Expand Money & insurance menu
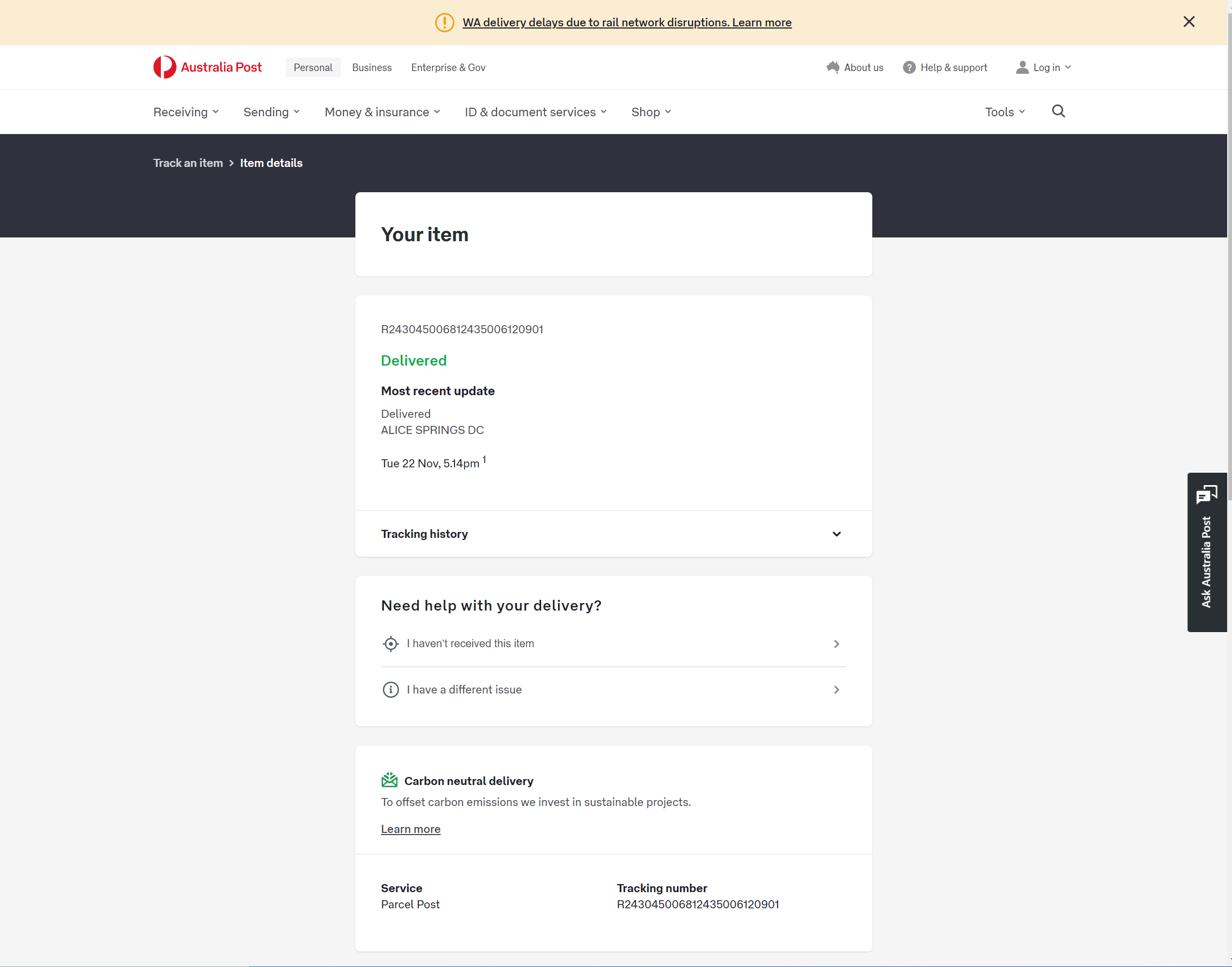The width and height of the screenshot is (1232, 967). [x=382, y=112]
